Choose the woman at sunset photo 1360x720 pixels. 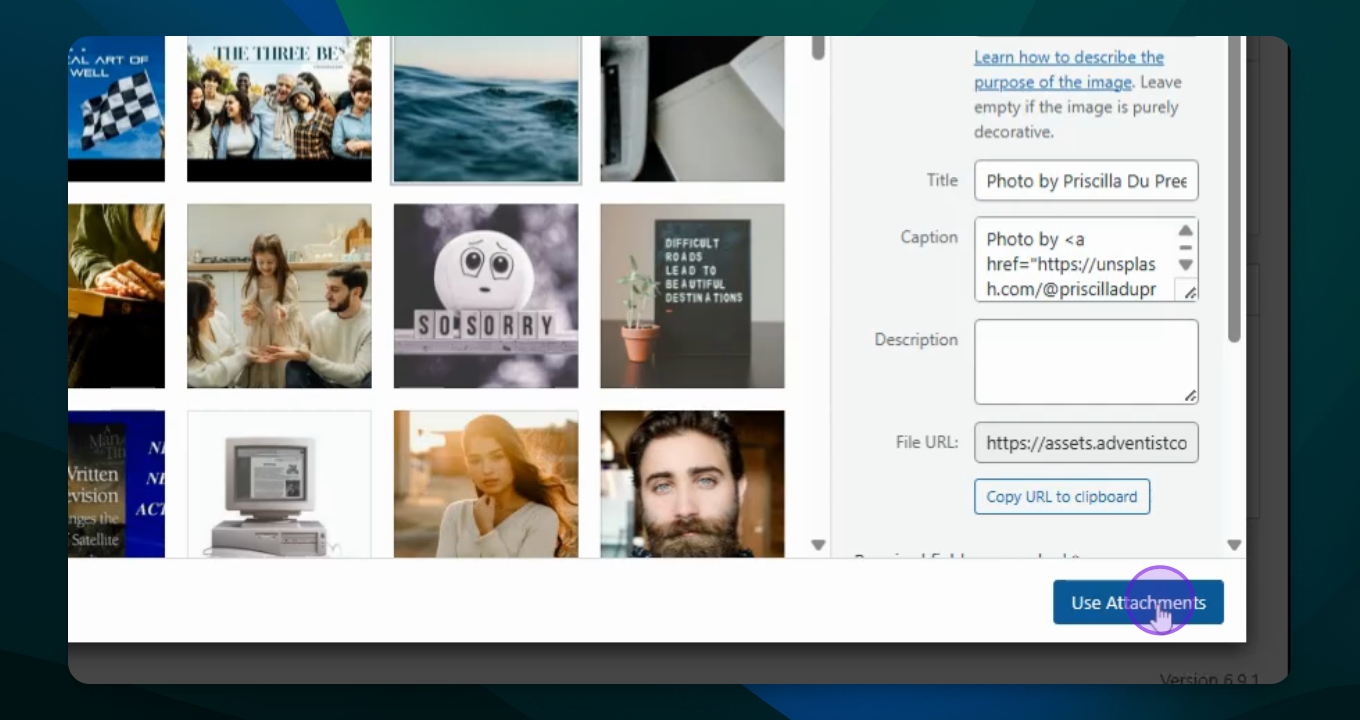[x=486, y=484]
